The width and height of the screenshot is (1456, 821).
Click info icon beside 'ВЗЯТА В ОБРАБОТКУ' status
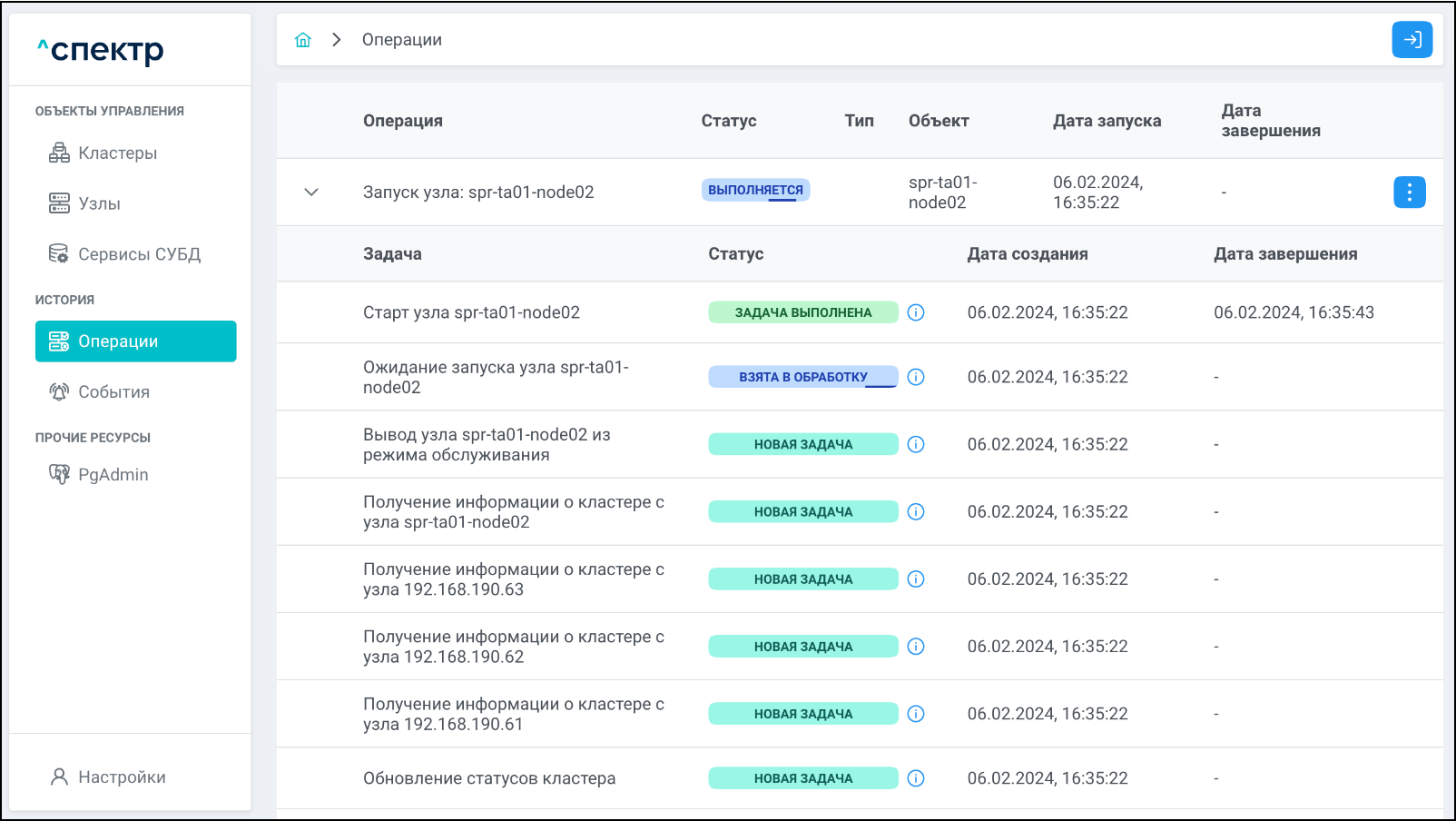916,377
